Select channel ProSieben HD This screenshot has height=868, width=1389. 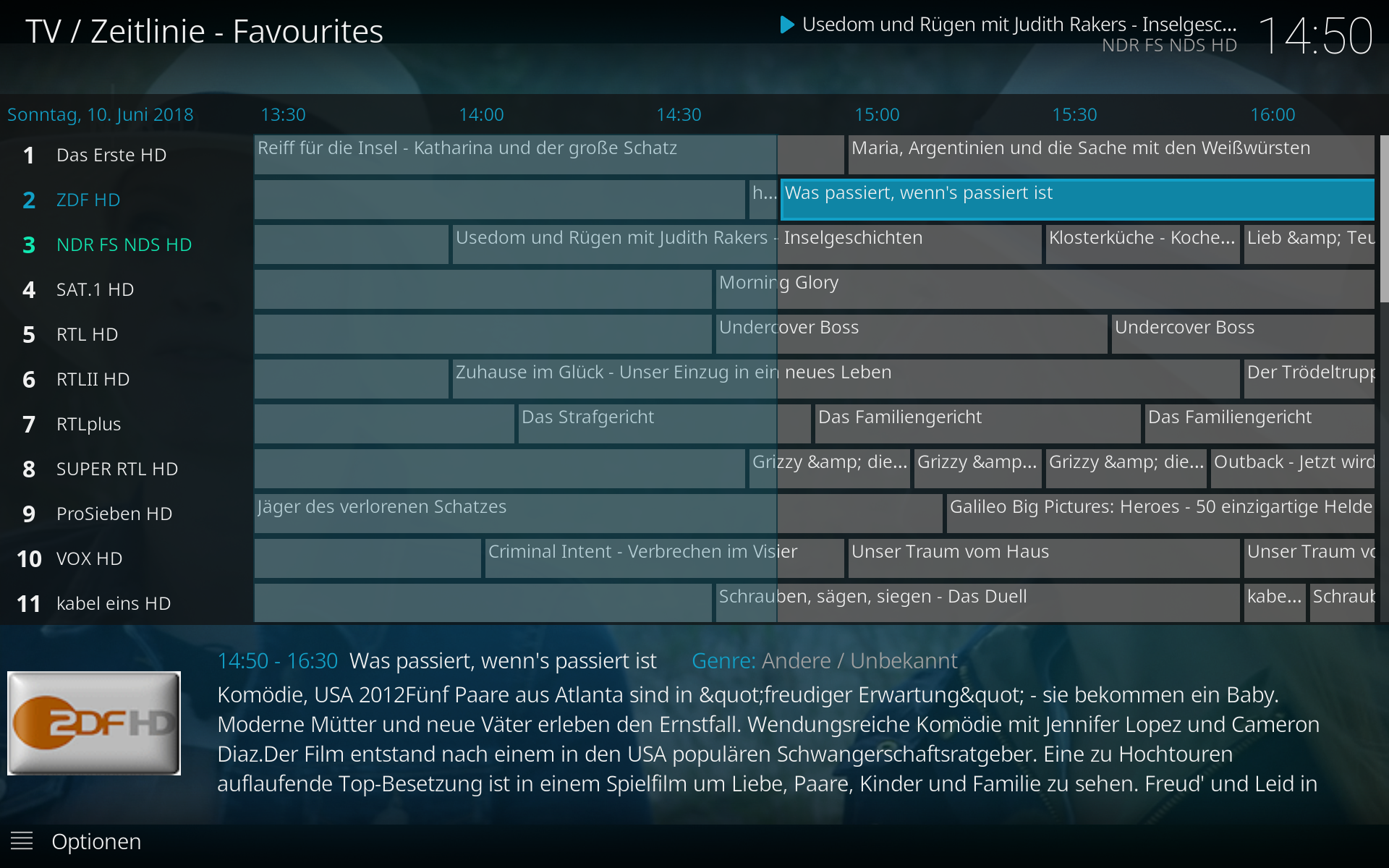coord(114,514)
